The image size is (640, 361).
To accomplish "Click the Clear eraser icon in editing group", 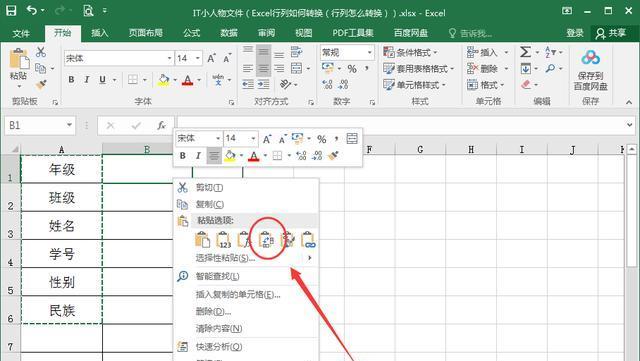I will tap(526, 85).
